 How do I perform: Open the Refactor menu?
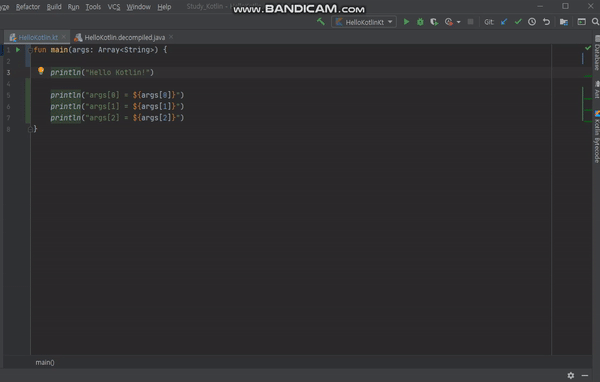[28, 7]
